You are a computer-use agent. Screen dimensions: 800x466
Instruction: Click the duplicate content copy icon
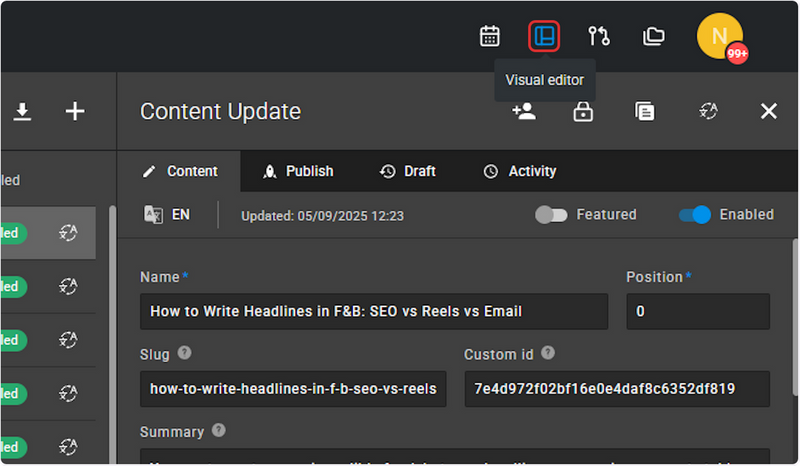644,111
